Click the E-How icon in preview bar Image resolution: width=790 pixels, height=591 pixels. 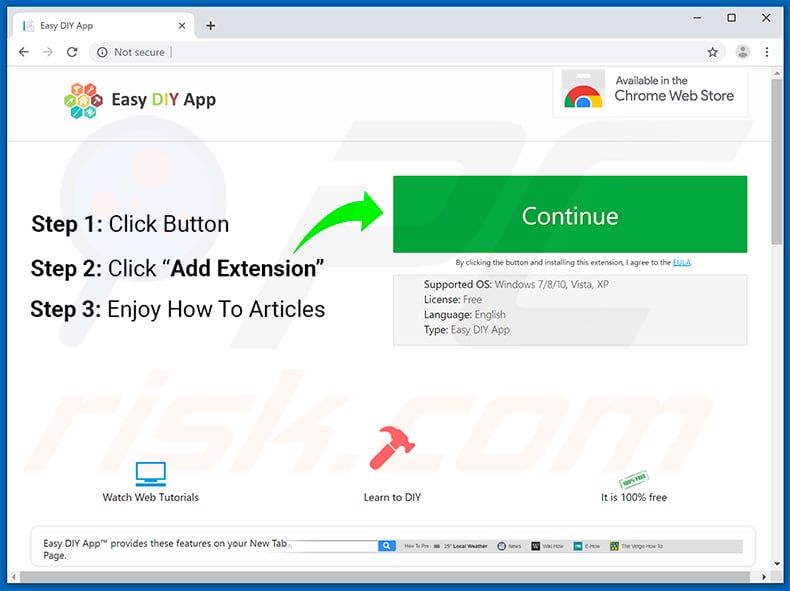pos(578,546)
